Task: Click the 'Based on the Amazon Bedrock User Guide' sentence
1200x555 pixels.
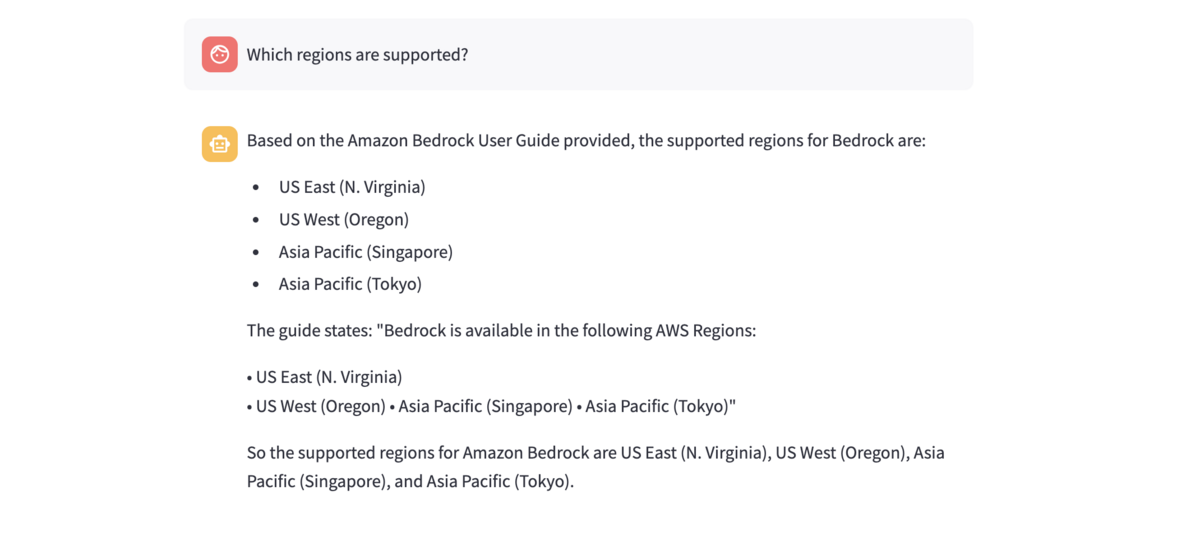Action: [x=586, y=140]
